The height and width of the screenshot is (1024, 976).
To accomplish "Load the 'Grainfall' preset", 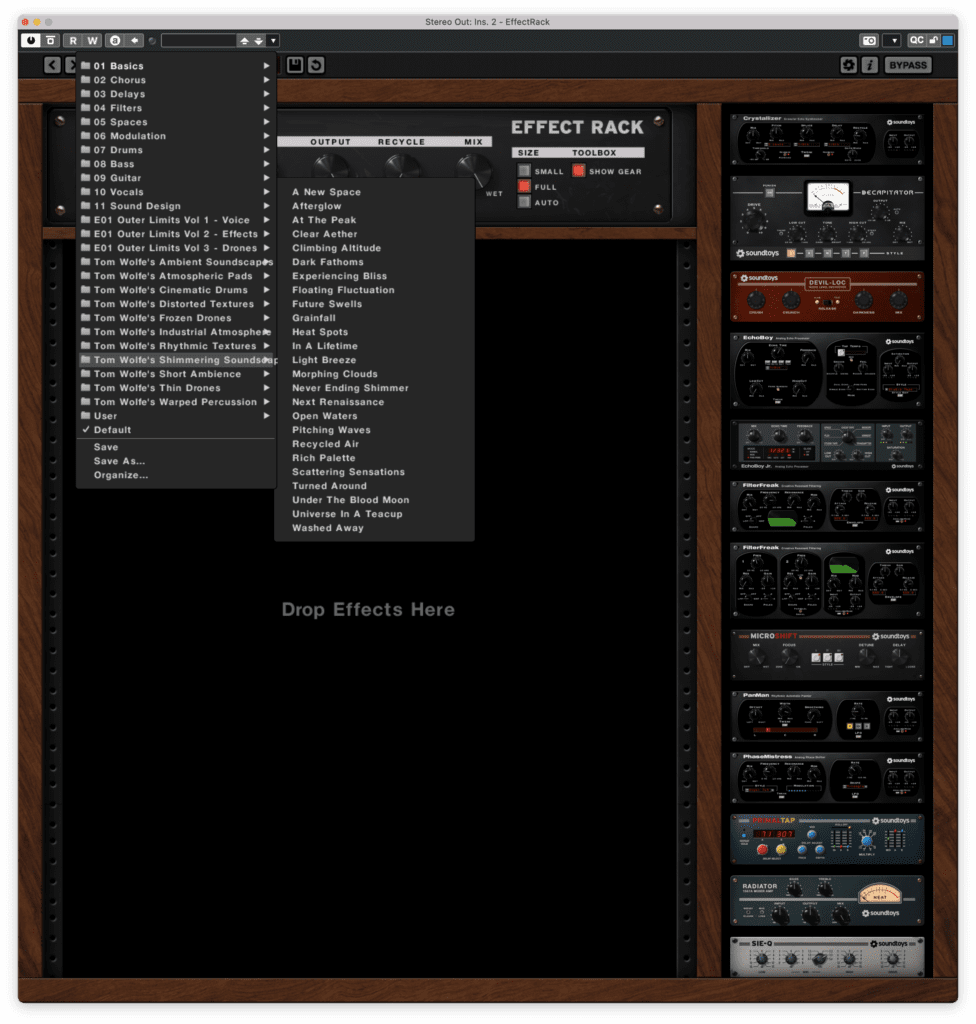I will coord(374,318).
